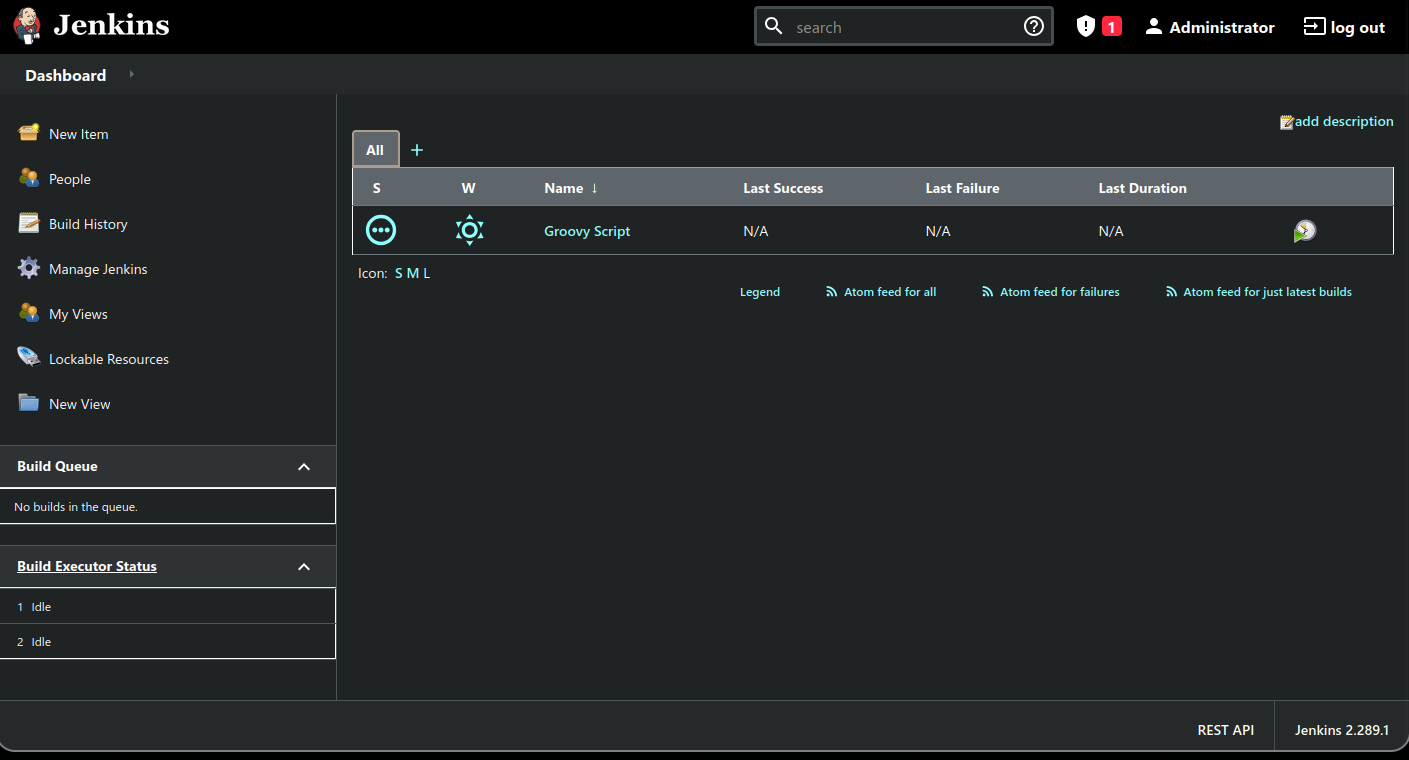
Task: Open Manage Jenkins link
Action: [x=98, y=269]
